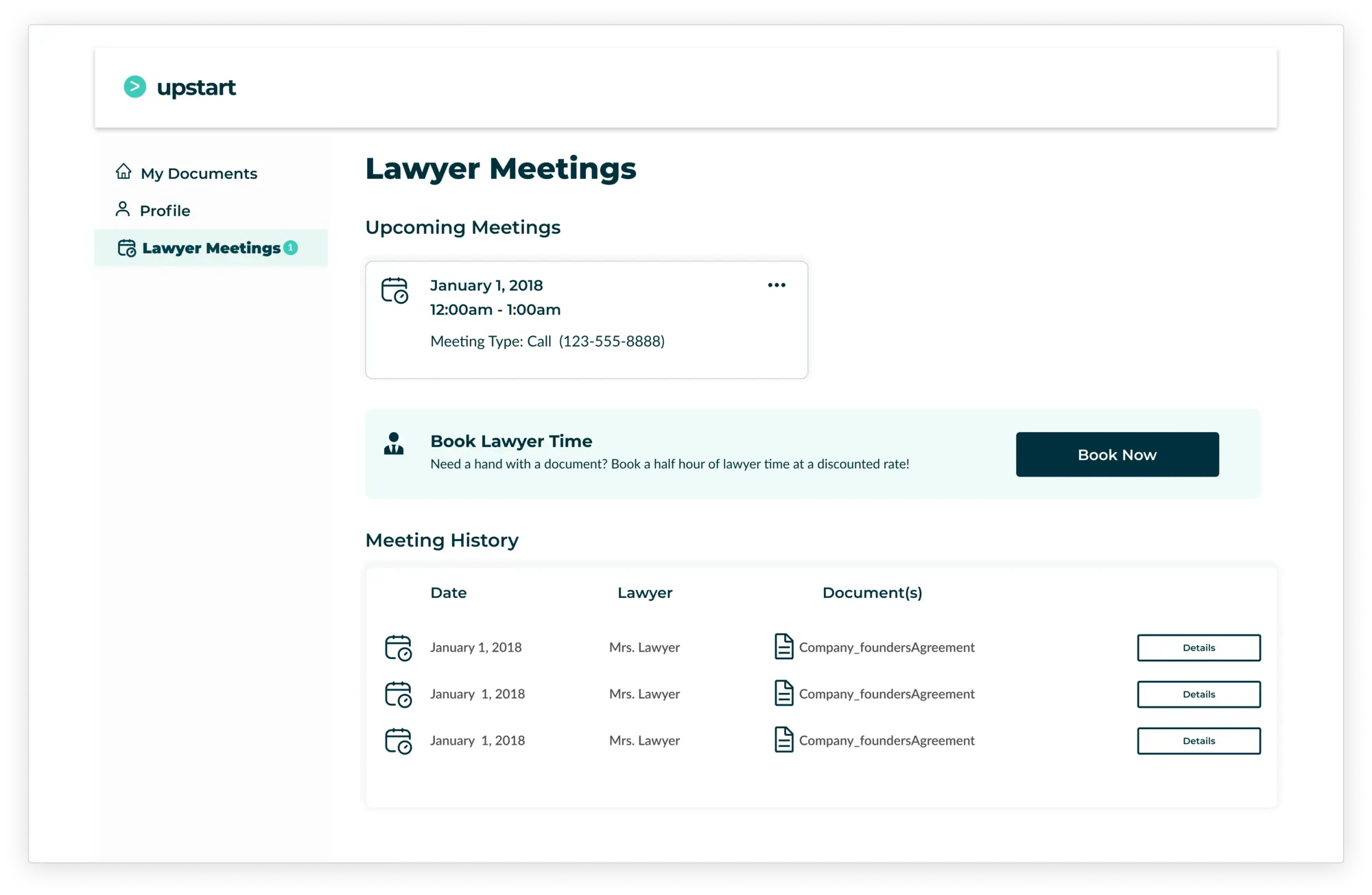The width and height of the screenshot is (1372, 895).
Task: Click the document icon in third history row
Action: click(x=784, y=740)
